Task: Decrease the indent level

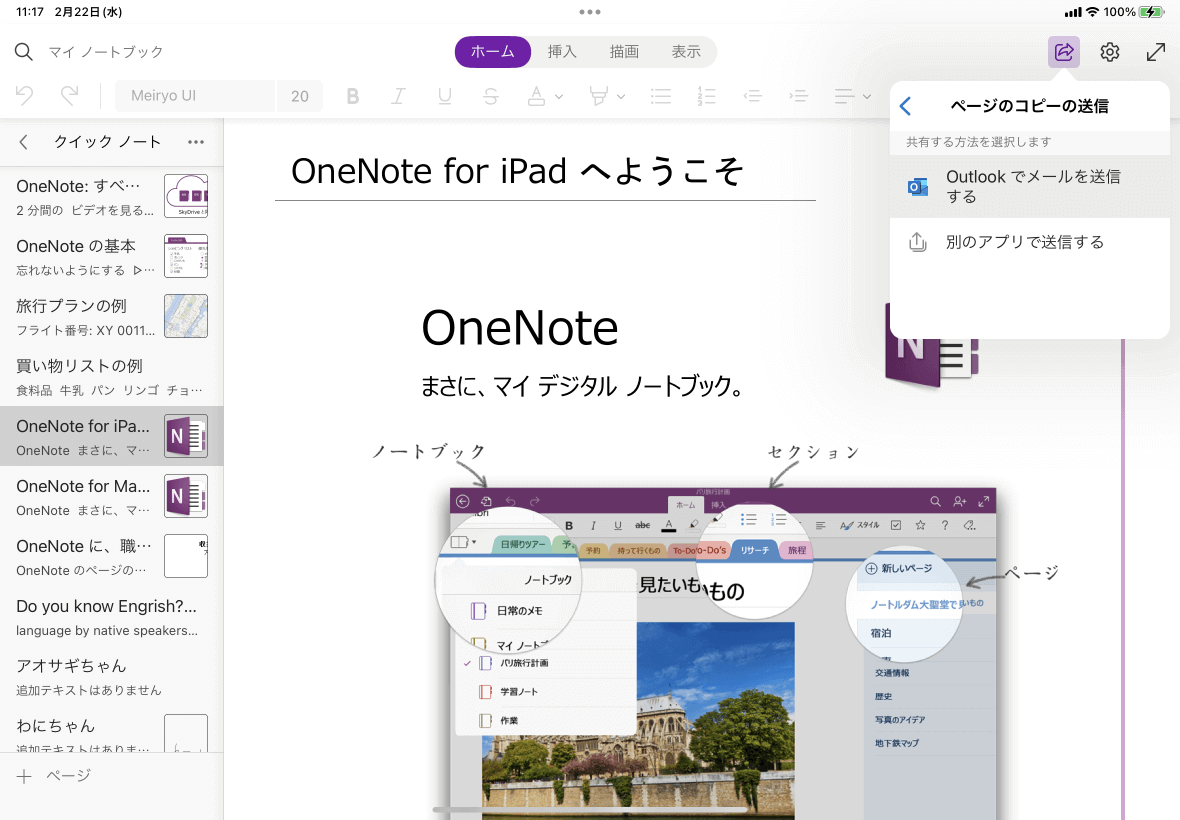Action: click(753, 96)
